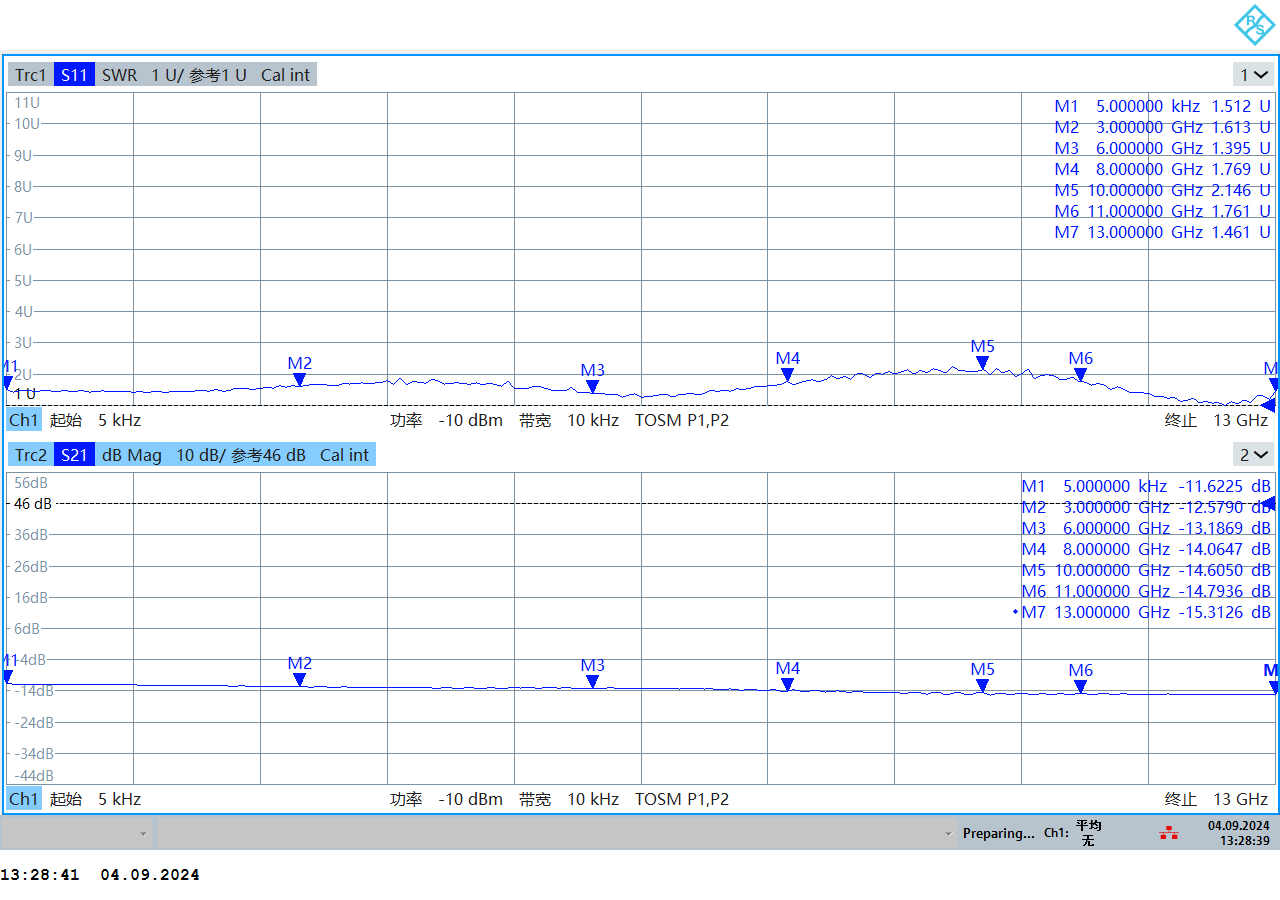Select the Trc2 trace label

click(x=31, y=455)
